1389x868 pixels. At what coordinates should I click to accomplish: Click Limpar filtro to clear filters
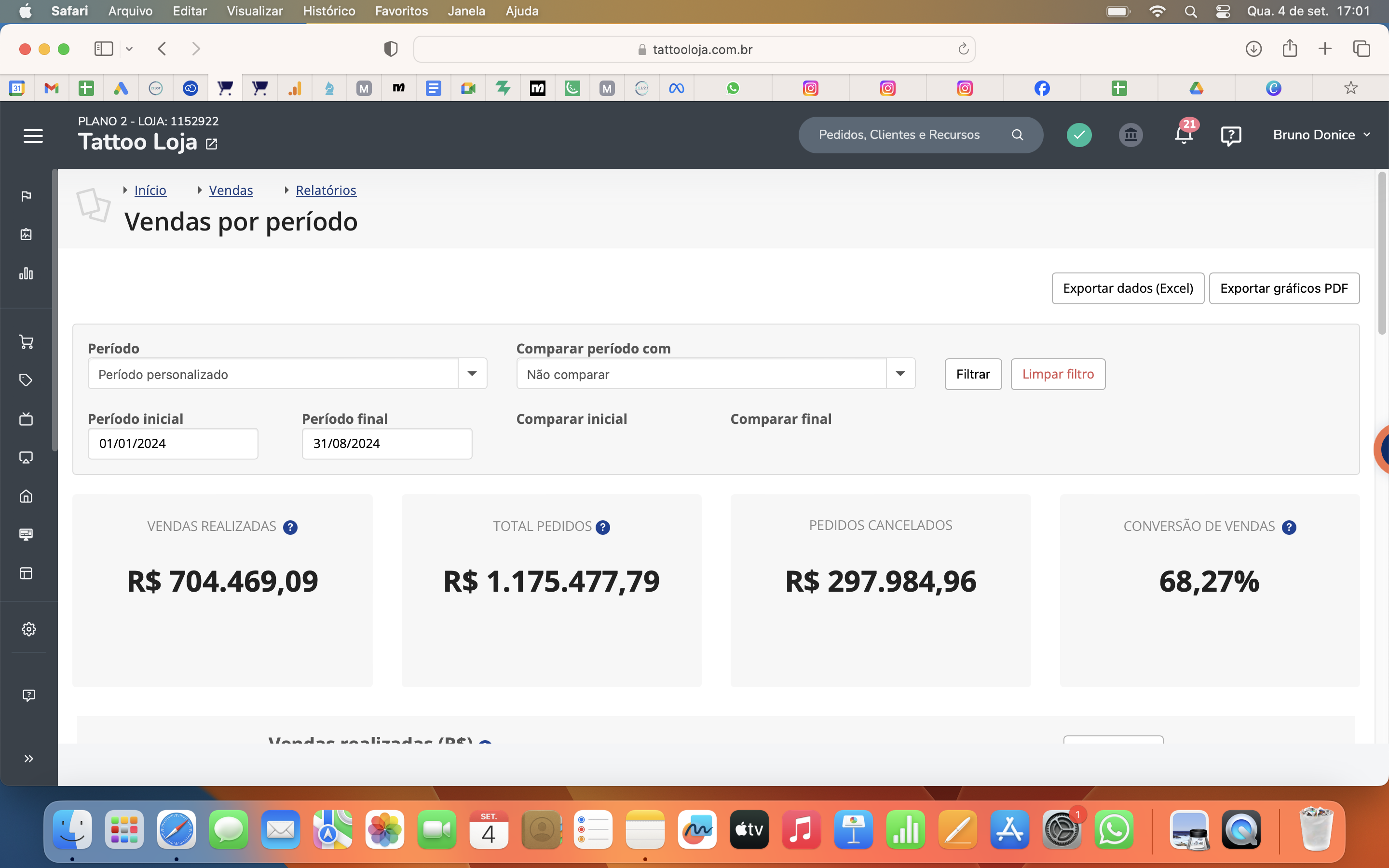point(1057,374)
